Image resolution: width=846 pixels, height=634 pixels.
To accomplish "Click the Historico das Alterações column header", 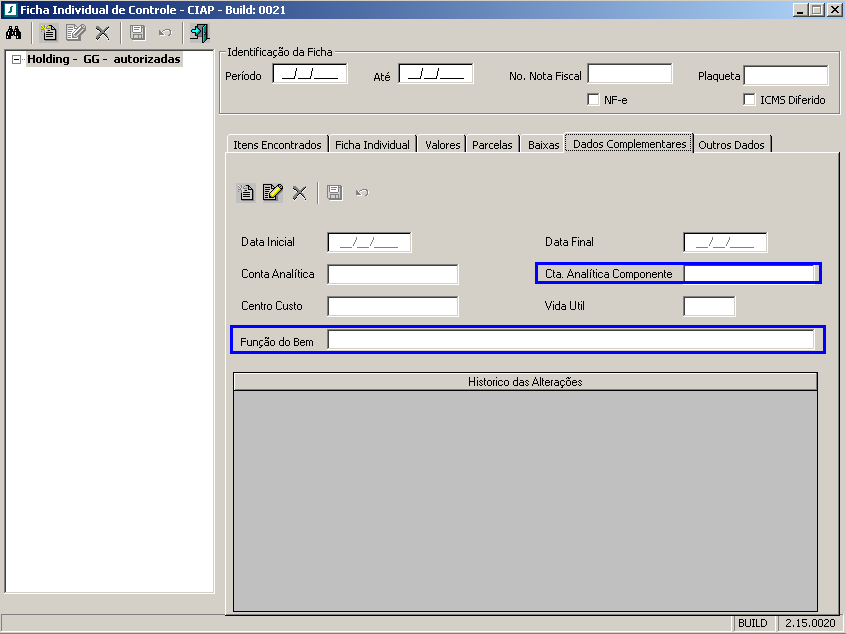I will point(525,382).
